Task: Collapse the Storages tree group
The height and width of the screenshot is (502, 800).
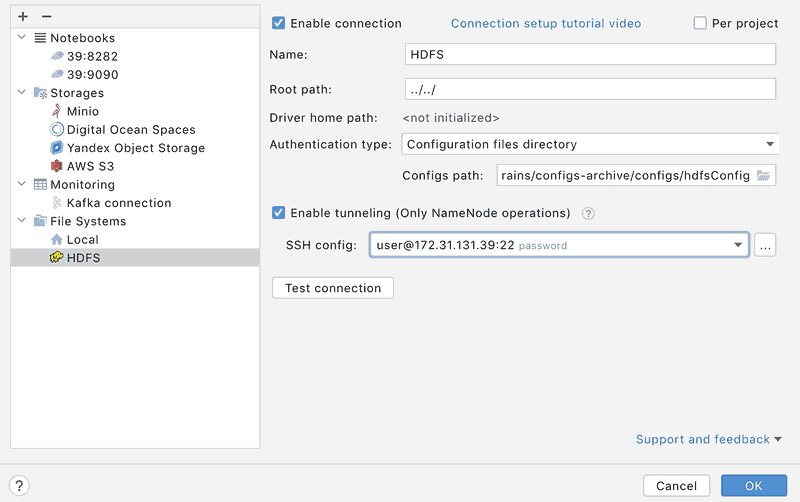Action: point(22,92)
